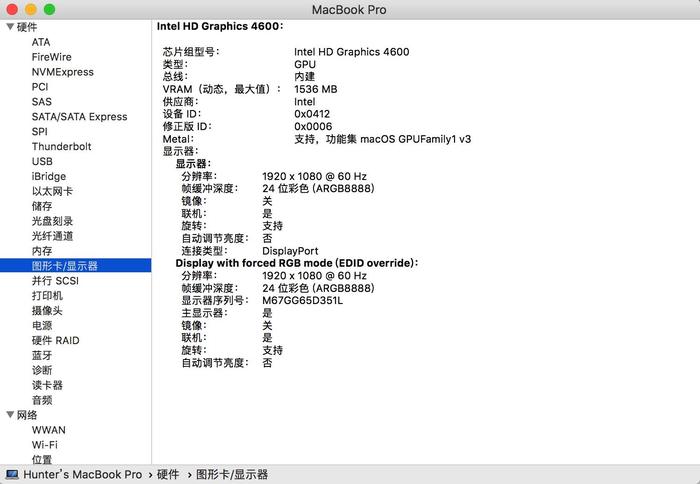The height and width of the screenshot is (484, 700).
Task: Select ATA in the sidebar
Action: (x=41, y=42)
